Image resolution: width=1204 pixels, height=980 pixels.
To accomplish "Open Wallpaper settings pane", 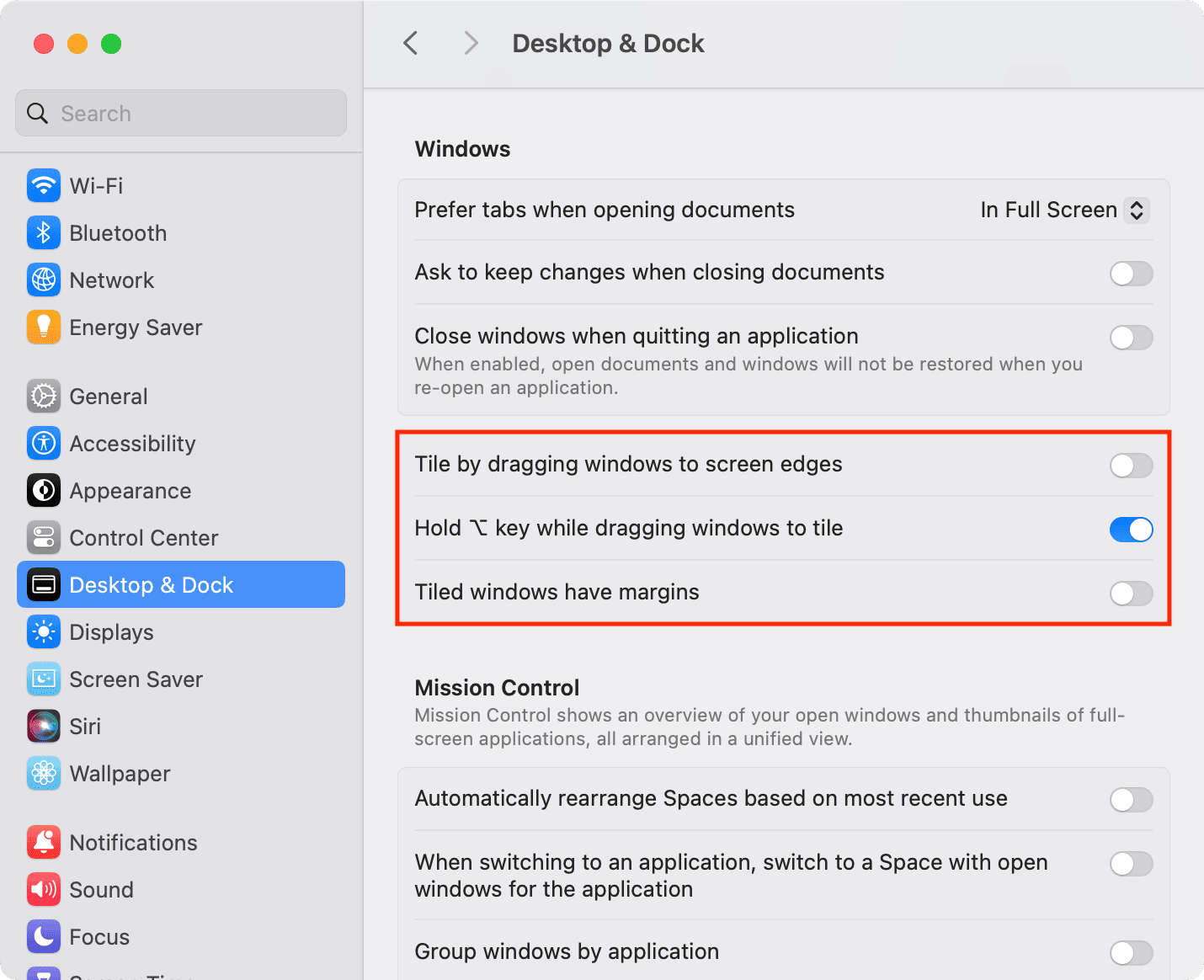I will point(120,774).
